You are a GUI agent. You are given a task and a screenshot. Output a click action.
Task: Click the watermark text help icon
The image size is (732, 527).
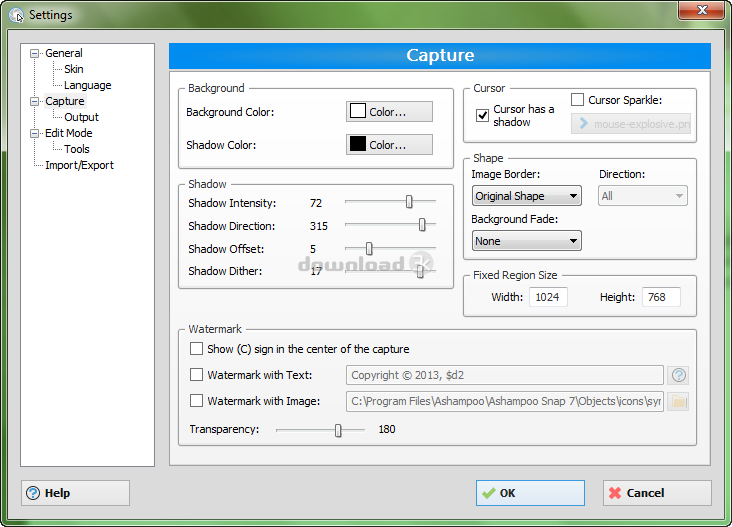(678, 375)
